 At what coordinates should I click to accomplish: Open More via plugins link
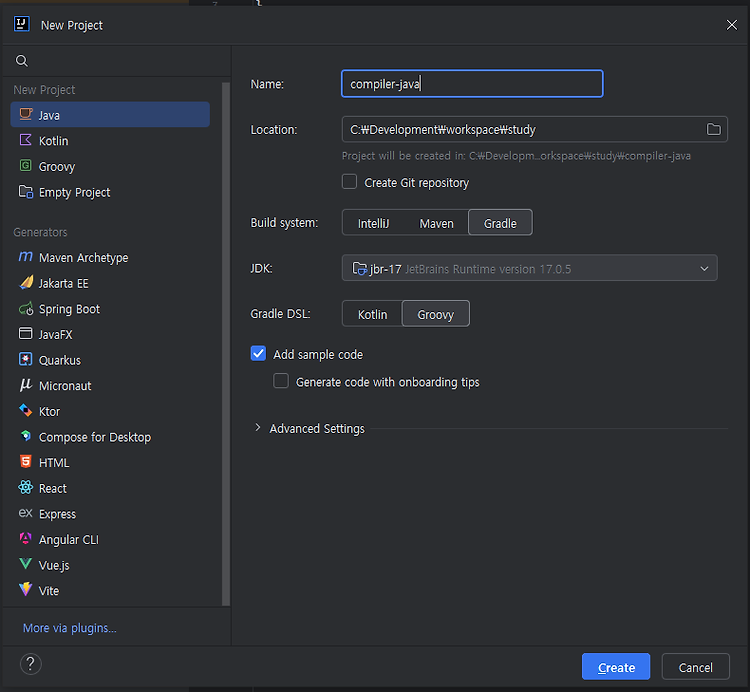pyautogui.click(x=70, y=628)
